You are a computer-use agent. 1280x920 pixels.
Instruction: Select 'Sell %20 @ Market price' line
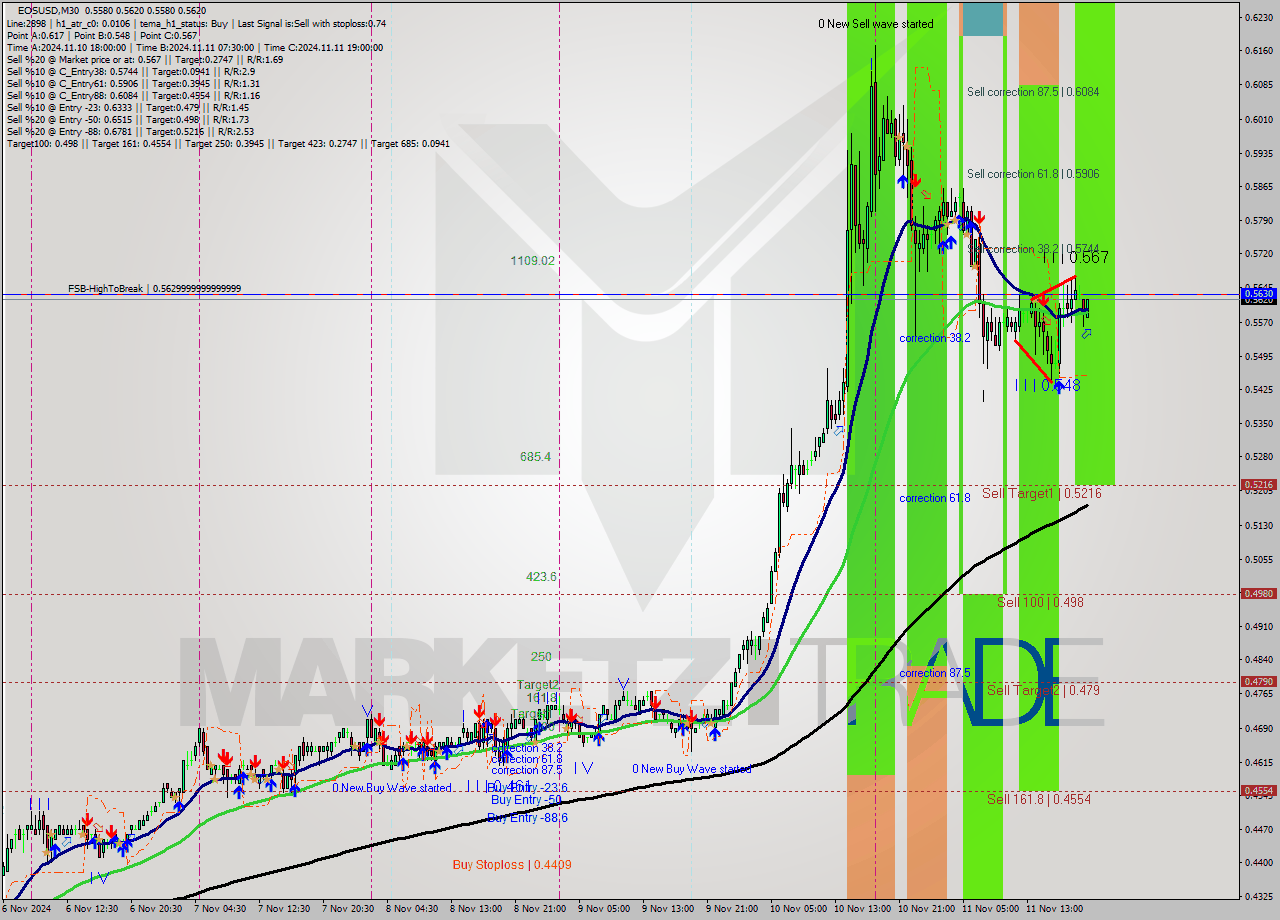(145, 59)
